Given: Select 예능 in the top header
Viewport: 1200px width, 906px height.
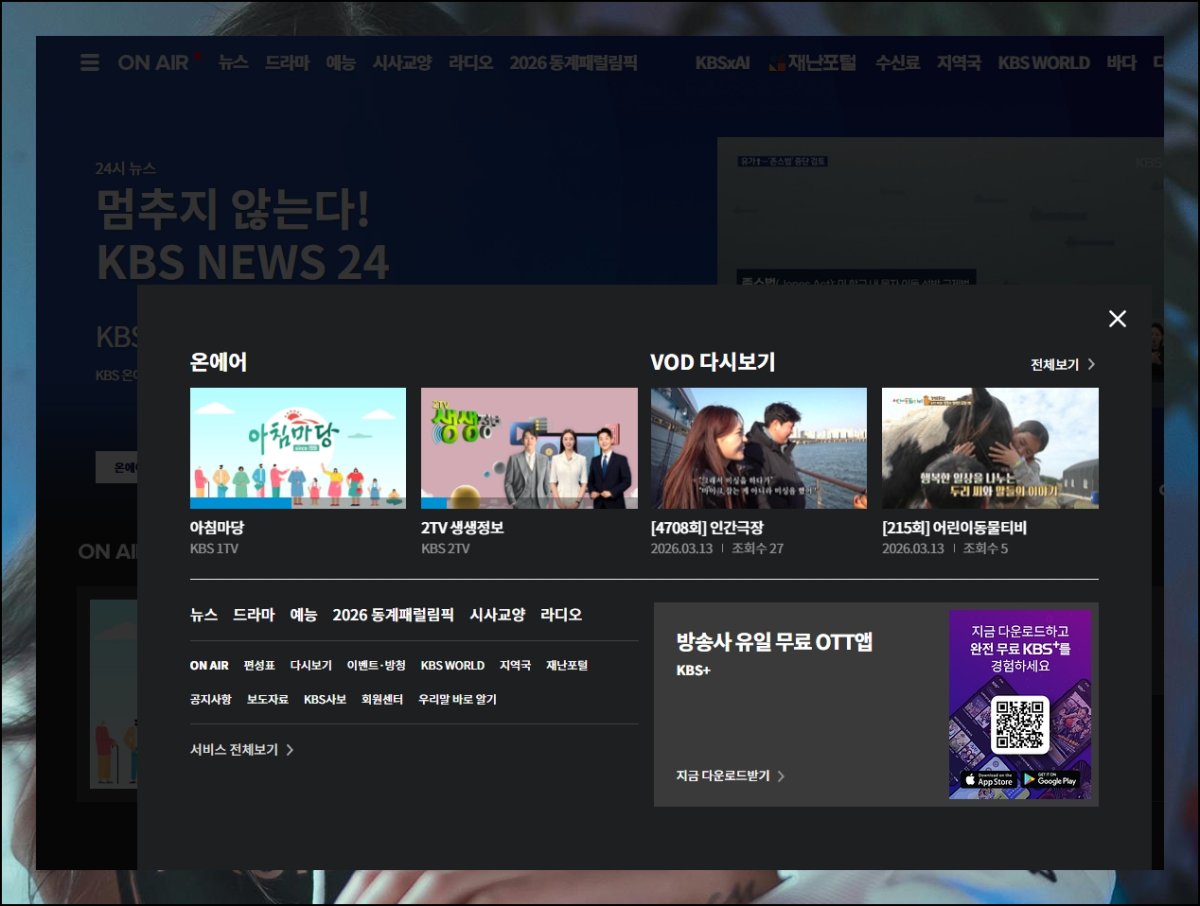Looking at the screenshot, I should point(341,62).
